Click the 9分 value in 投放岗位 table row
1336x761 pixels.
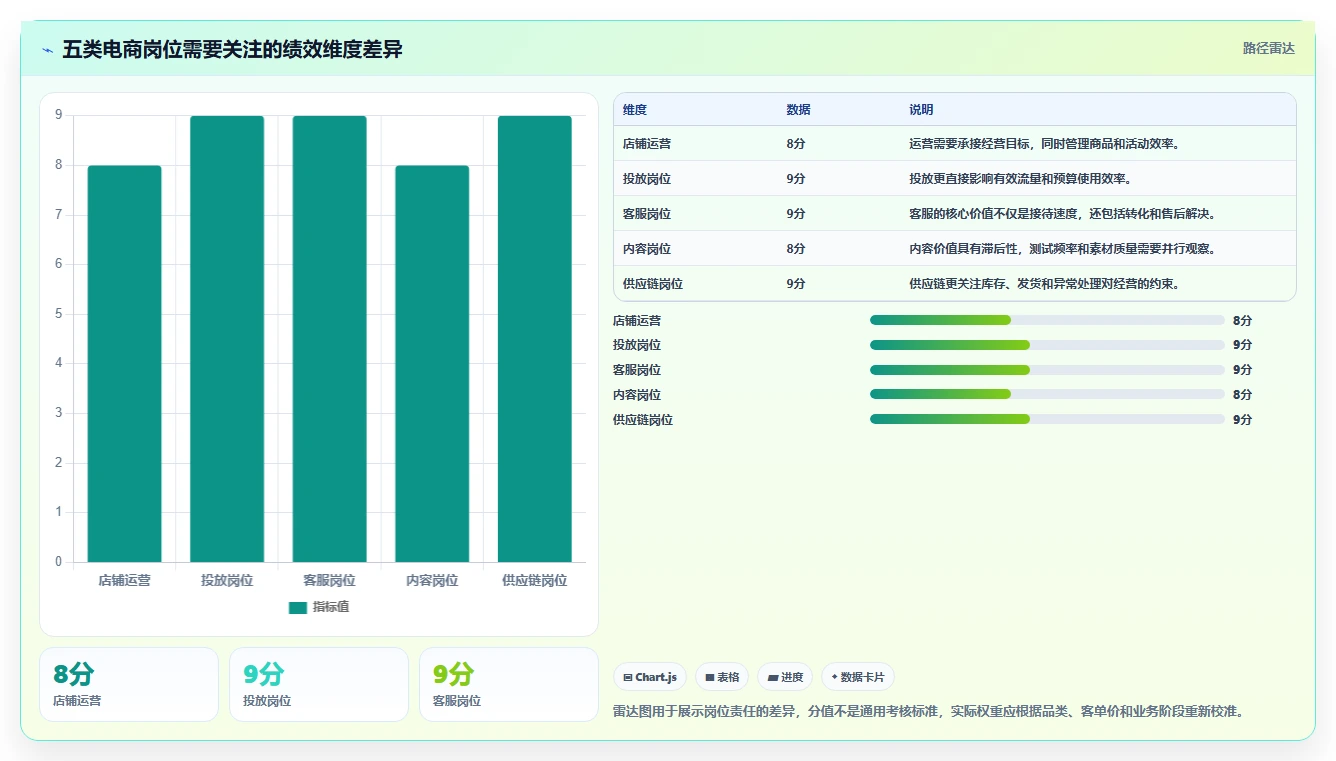(796, 179)
